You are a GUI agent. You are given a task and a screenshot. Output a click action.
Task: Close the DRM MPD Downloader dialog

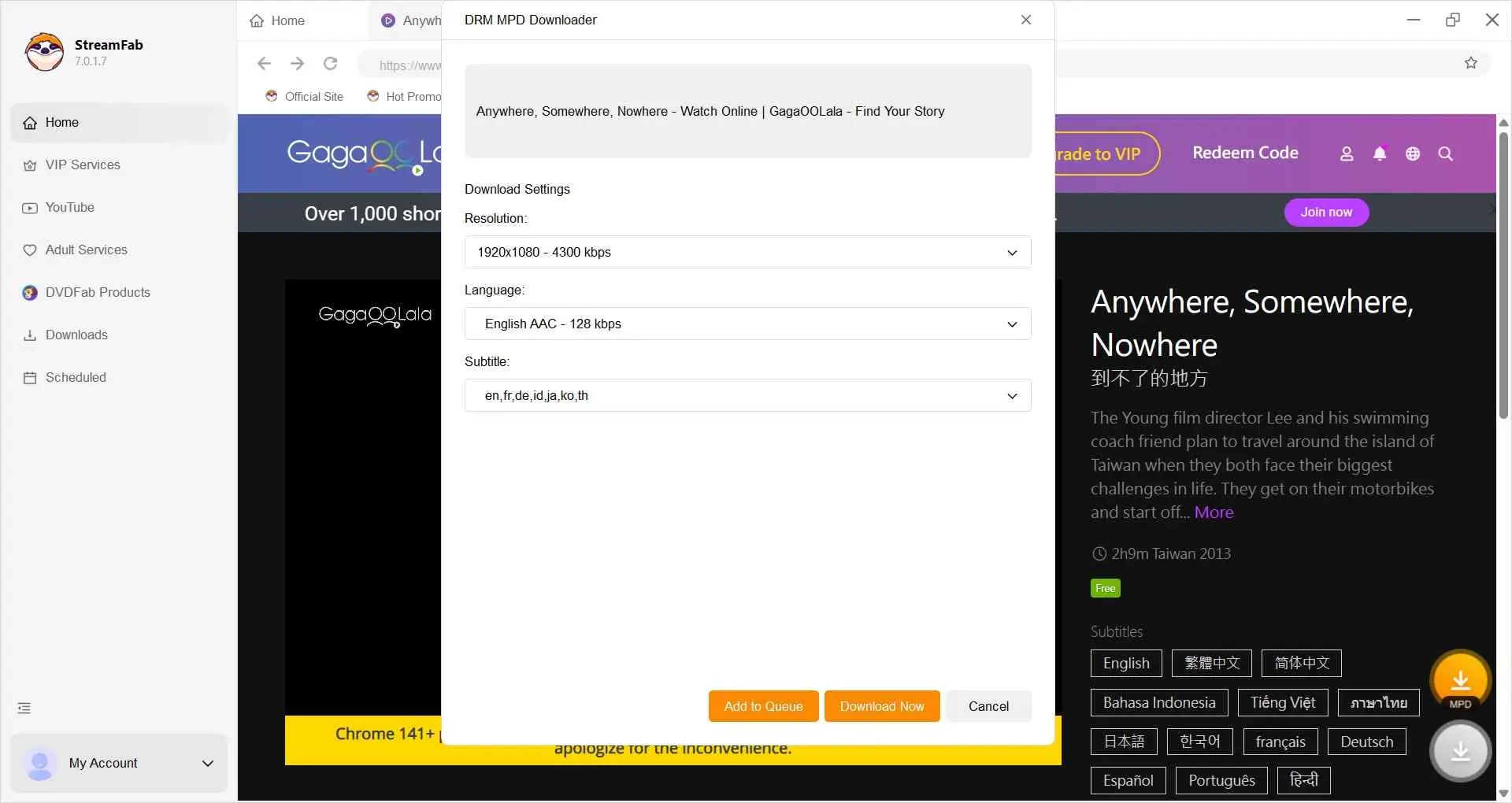(x=1026, y=20)
